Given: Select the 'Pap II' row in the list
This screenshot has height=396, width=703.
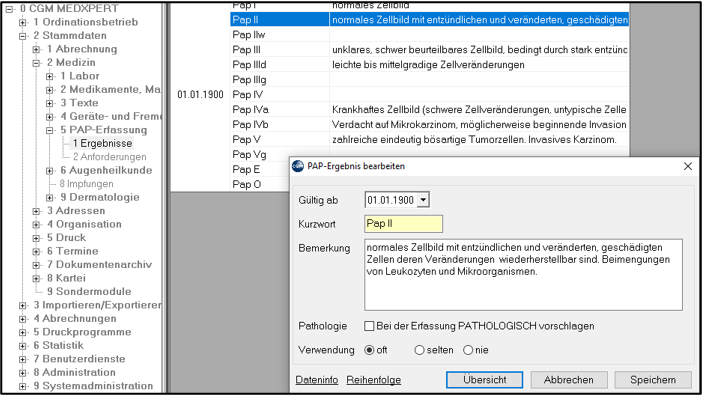Looking at the screenshot, I should (429, 20).
